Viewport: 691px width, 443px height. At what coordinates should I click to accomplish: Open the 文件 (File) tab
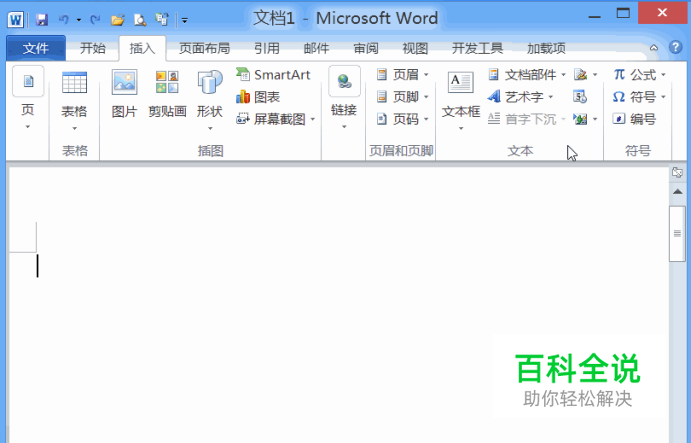point(36,48)
